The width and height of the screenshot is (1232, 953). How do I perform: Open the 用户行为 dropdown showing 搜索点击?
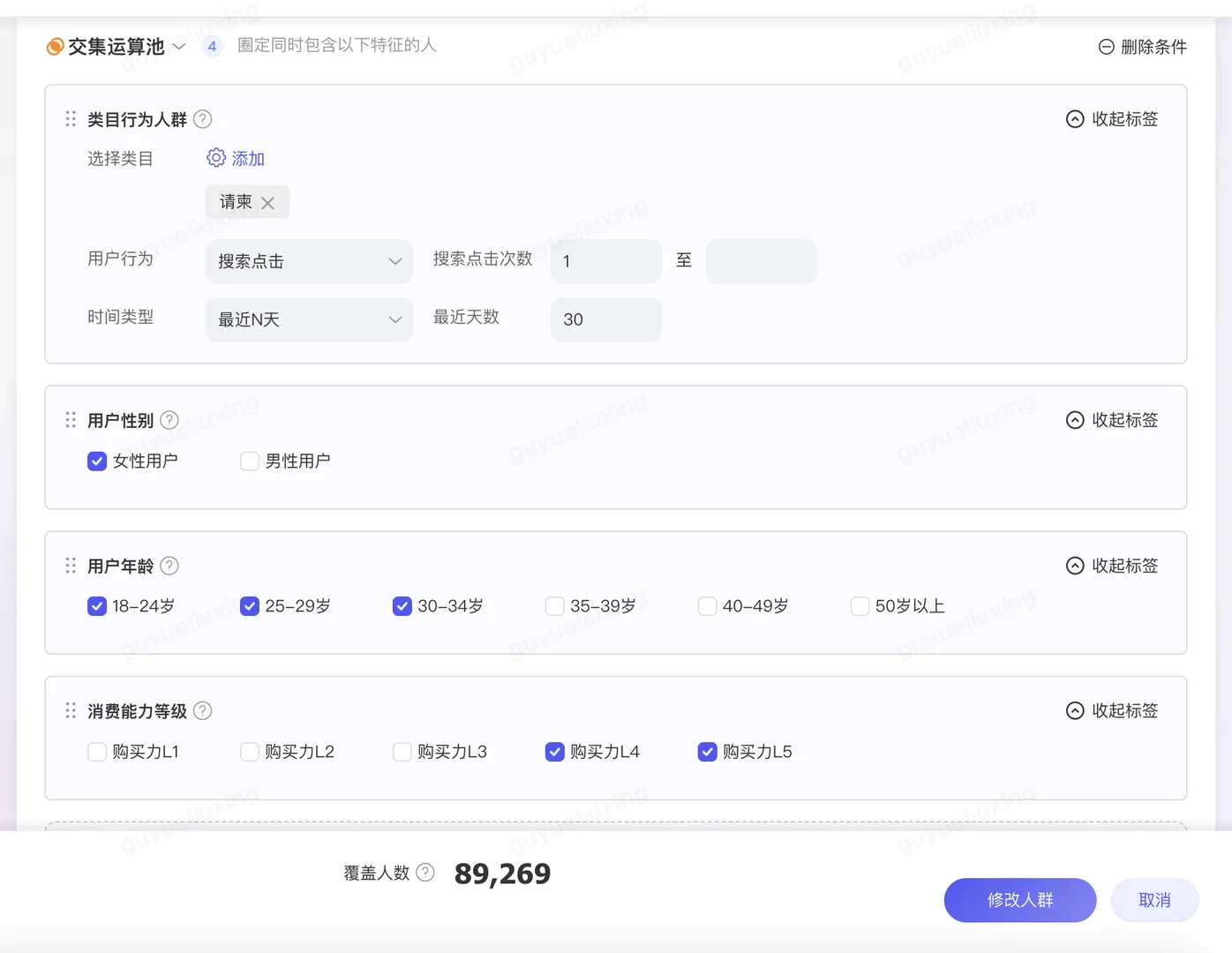[x=309, y=261]
